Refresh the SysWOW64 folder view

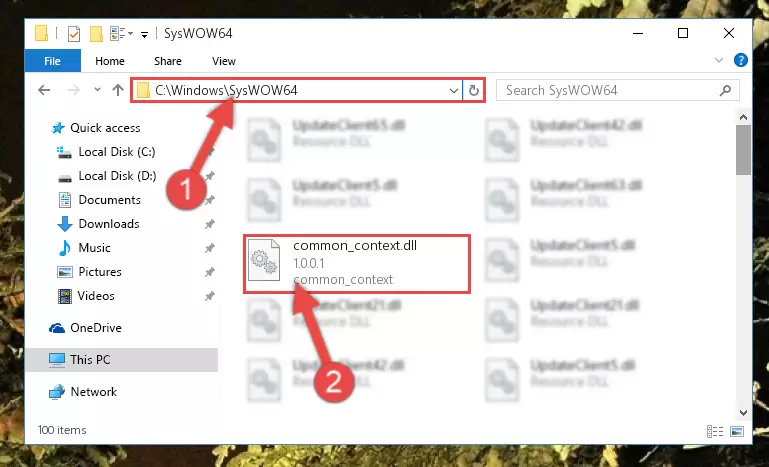point(473,90)
